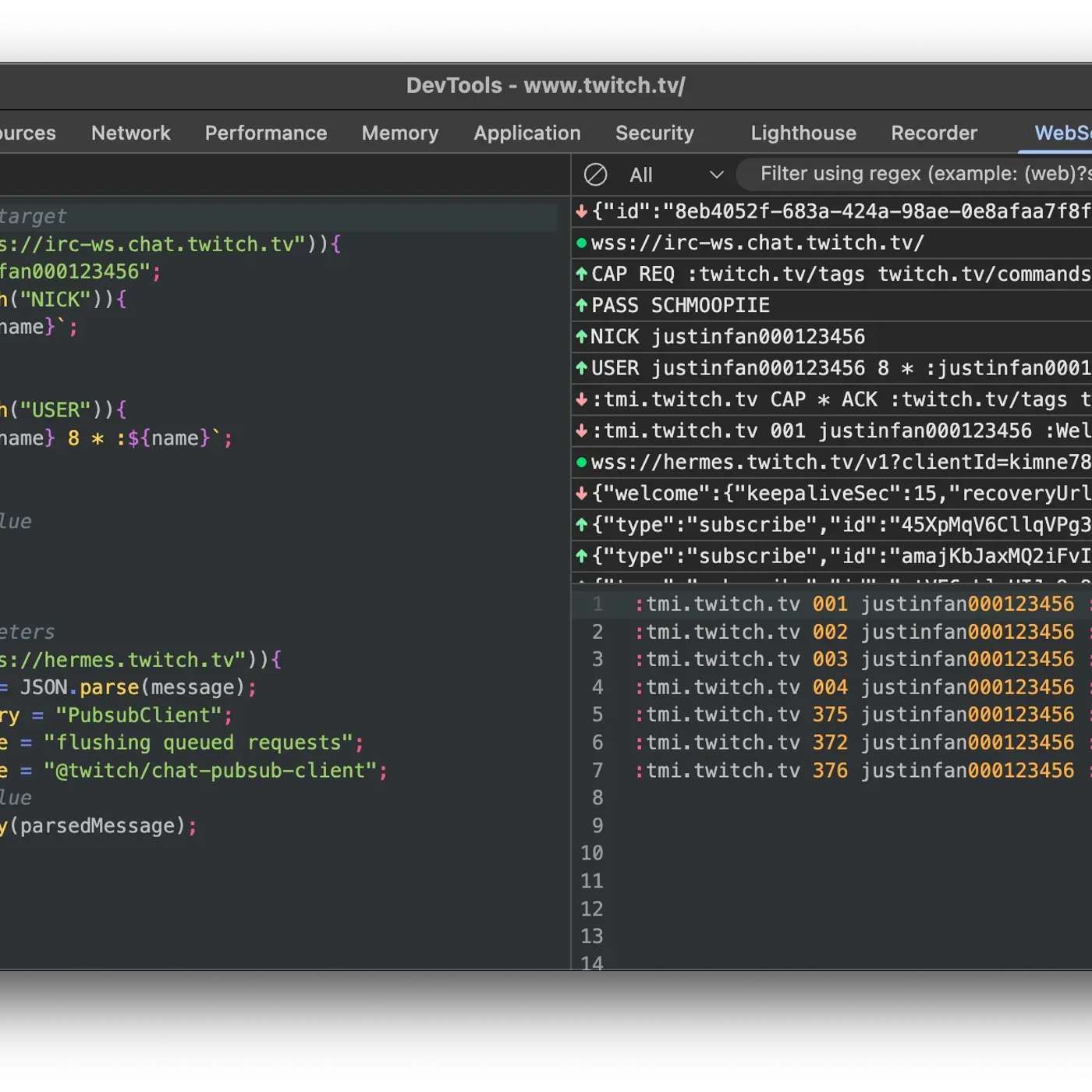This screenshot has height=1092, width=1092.
Task: Click the parsedMessage line in the editor
Action: point(98,827)
